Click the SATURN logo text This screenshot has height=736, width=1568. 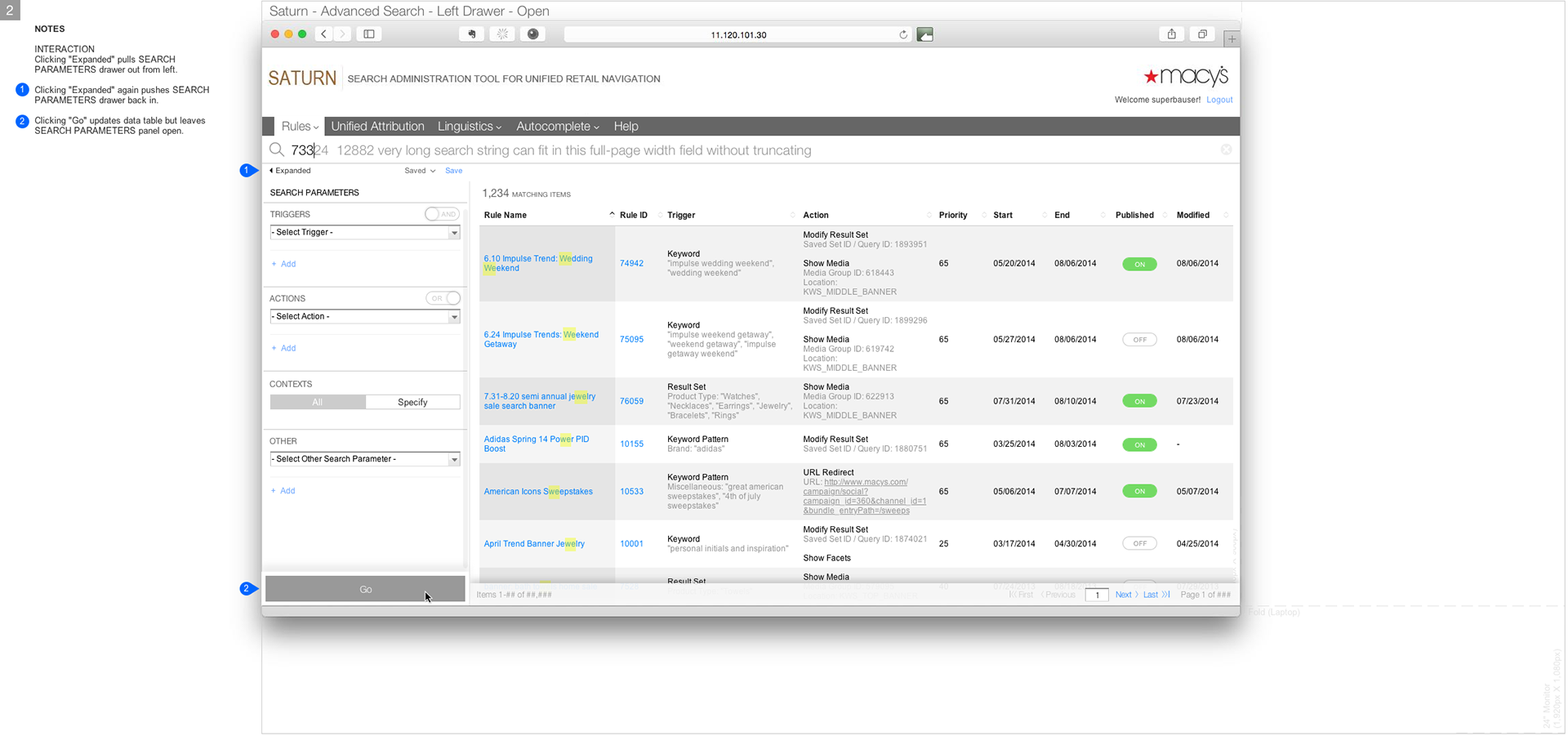click(302, 78)
